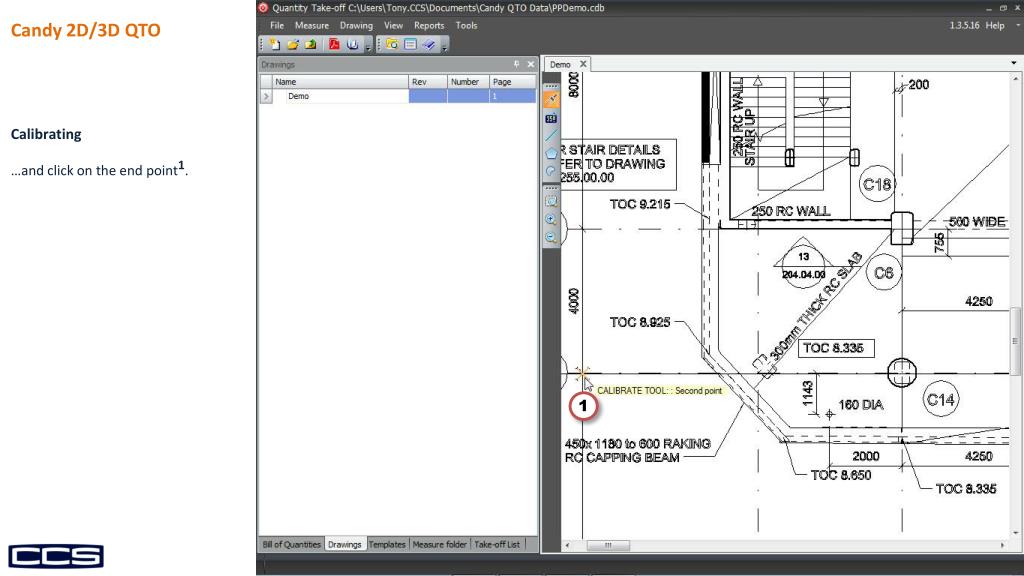Click the 160 DIA annotation text
The height and width of the screenshot is (576, 1024).
click(861, 405)
